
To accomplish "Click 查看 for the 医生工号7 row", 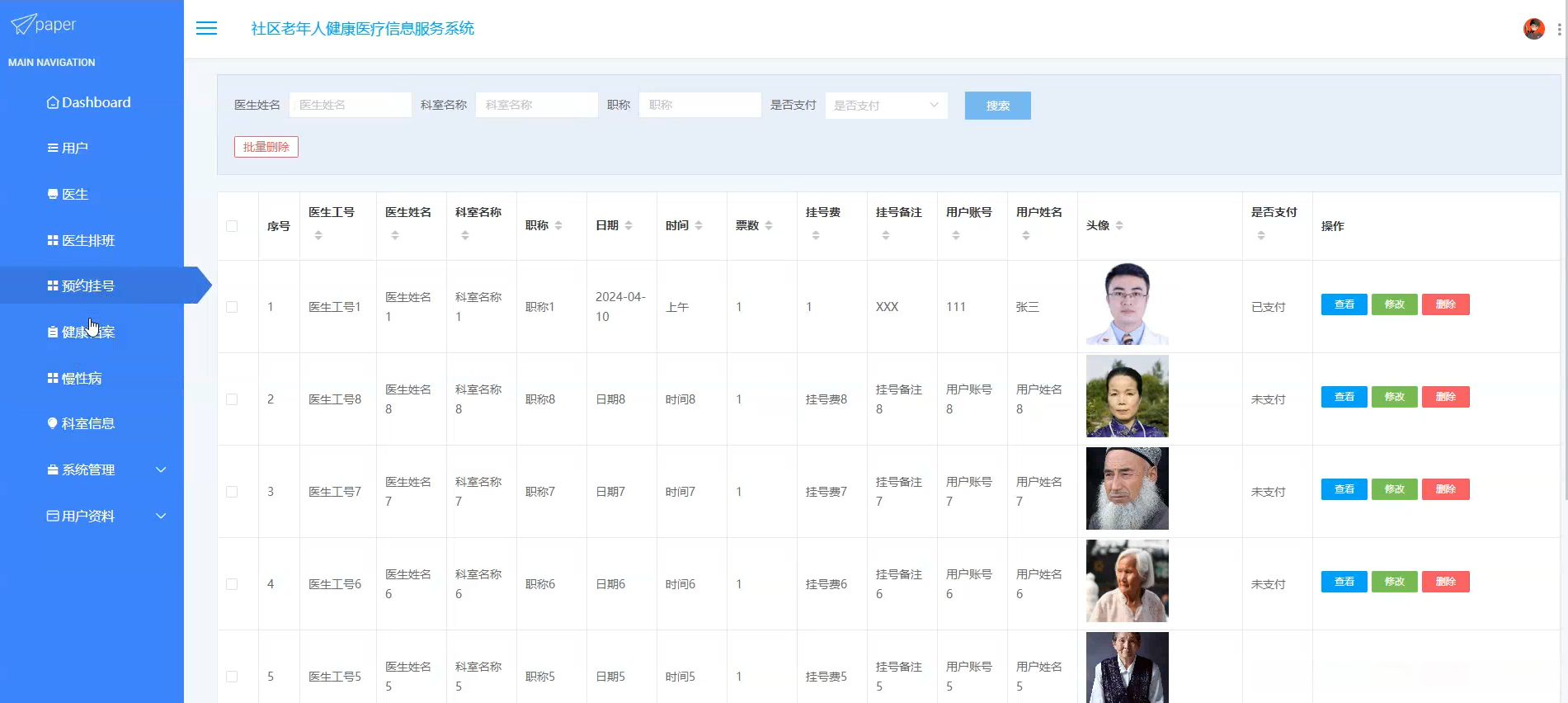I will (x=1344, y=489).
